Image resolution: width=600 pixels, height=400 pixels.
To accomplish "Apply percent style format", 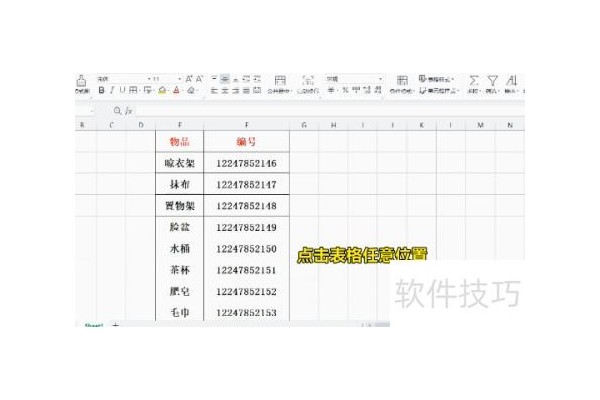I will tap(345, 90).
